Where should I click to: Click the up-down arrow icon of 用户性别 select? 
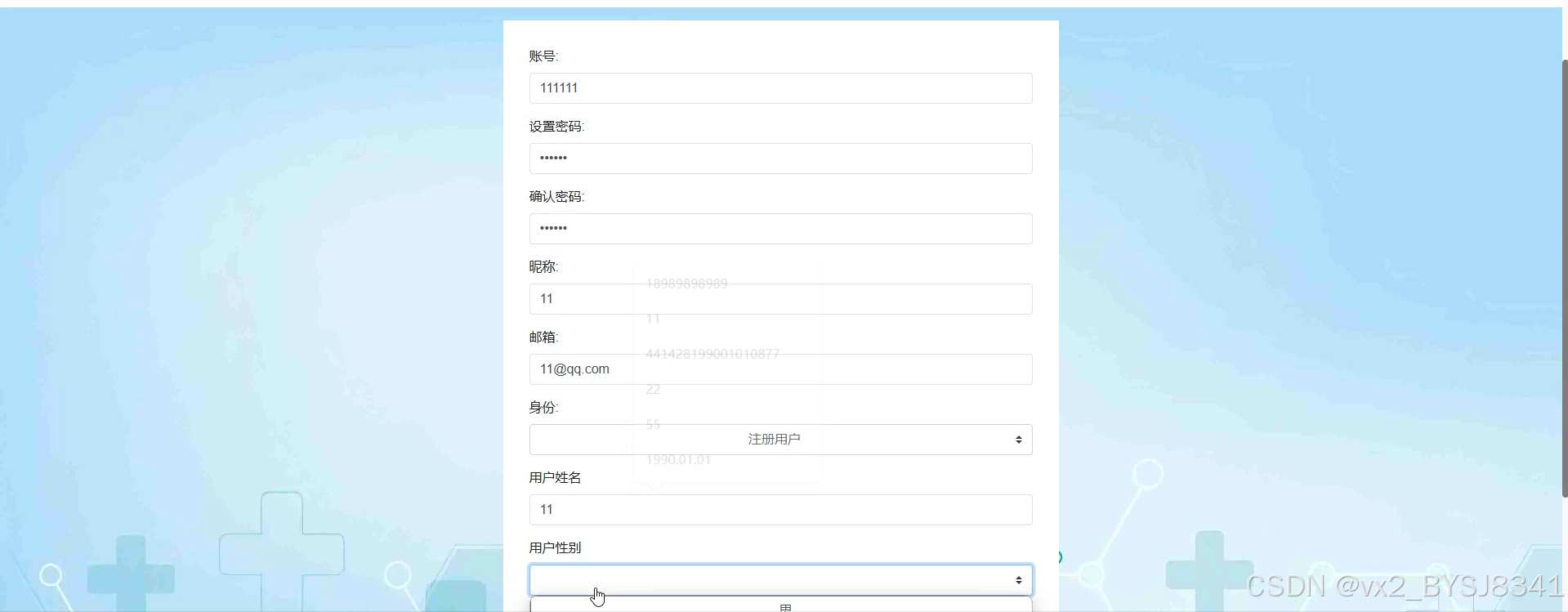tap(1018, 580)
